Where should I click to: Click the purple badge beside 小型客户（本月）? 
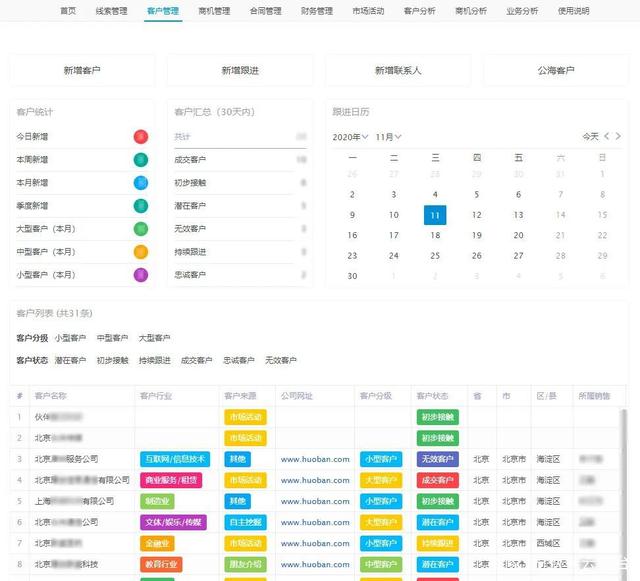141,275
